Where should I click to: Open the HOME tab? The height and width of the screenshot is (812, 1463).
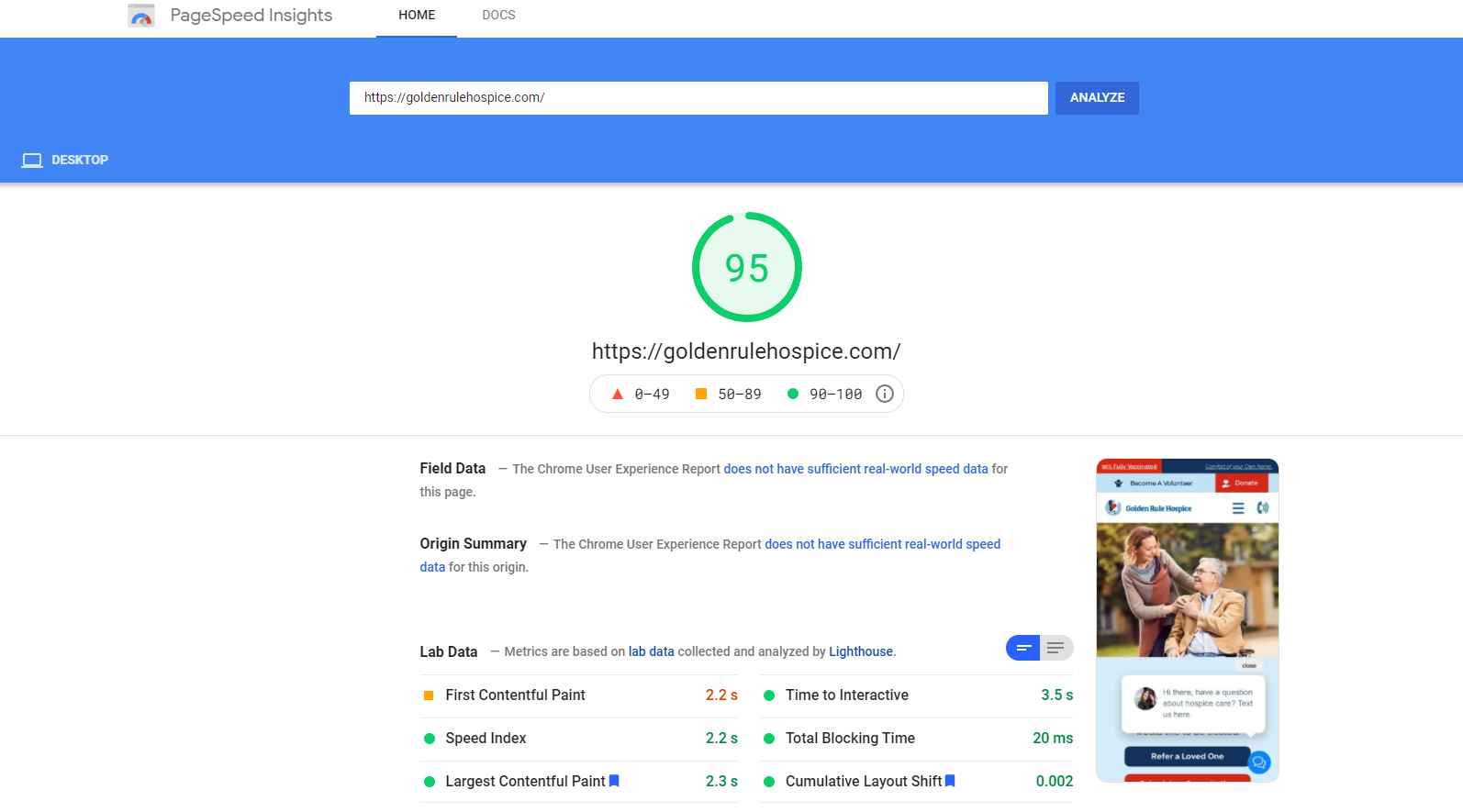point(417,16)
